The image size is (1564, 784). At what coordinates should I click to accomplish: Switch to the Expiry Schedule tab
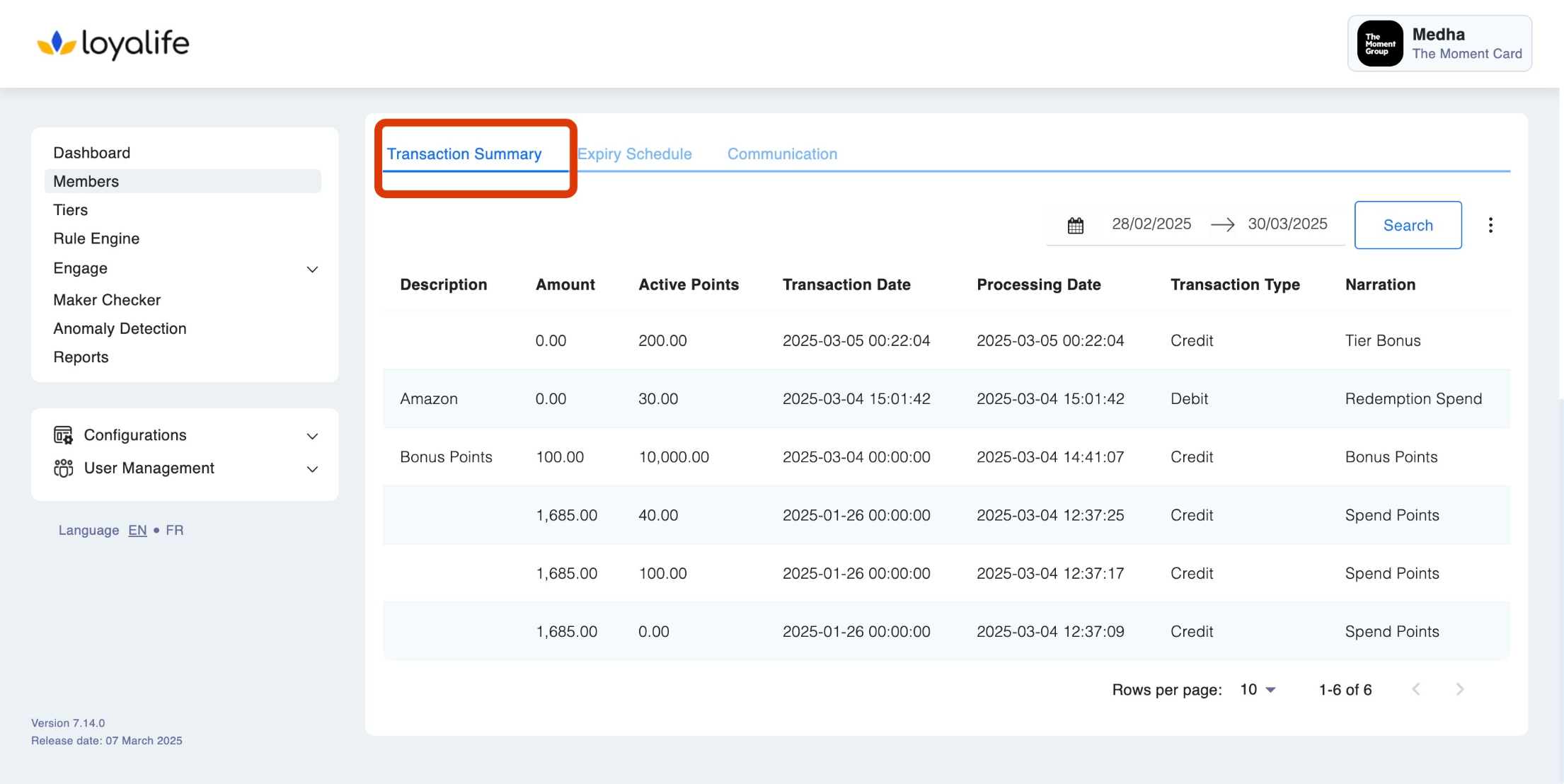[x=635, y=154]
